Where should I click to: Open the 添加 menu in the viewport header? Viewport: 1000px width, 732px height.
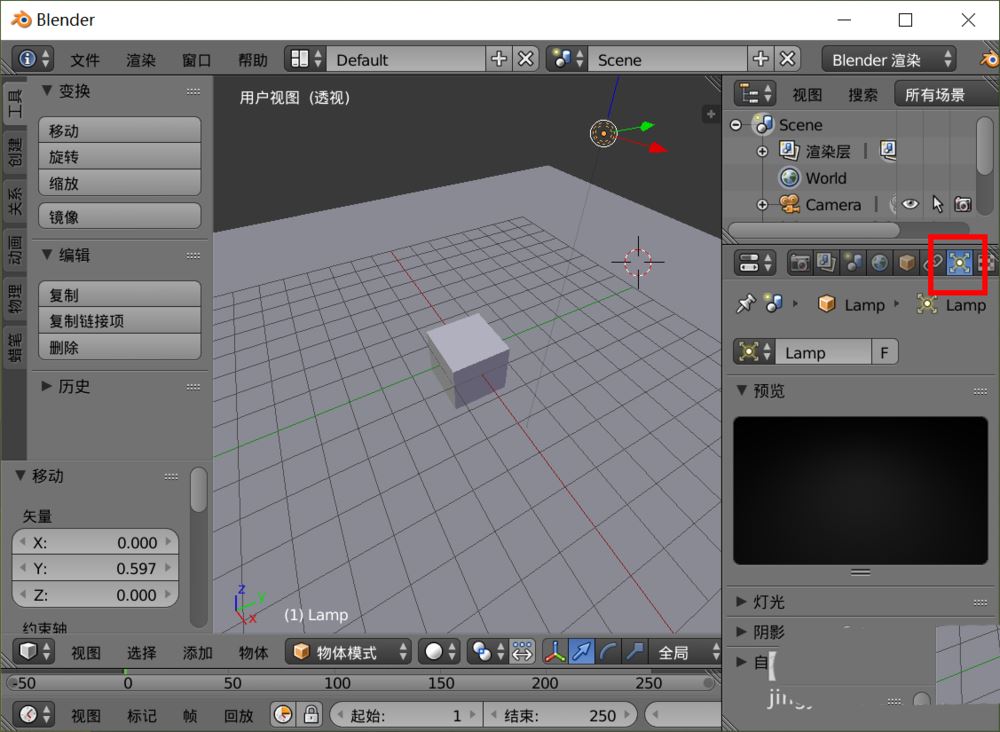197,651
